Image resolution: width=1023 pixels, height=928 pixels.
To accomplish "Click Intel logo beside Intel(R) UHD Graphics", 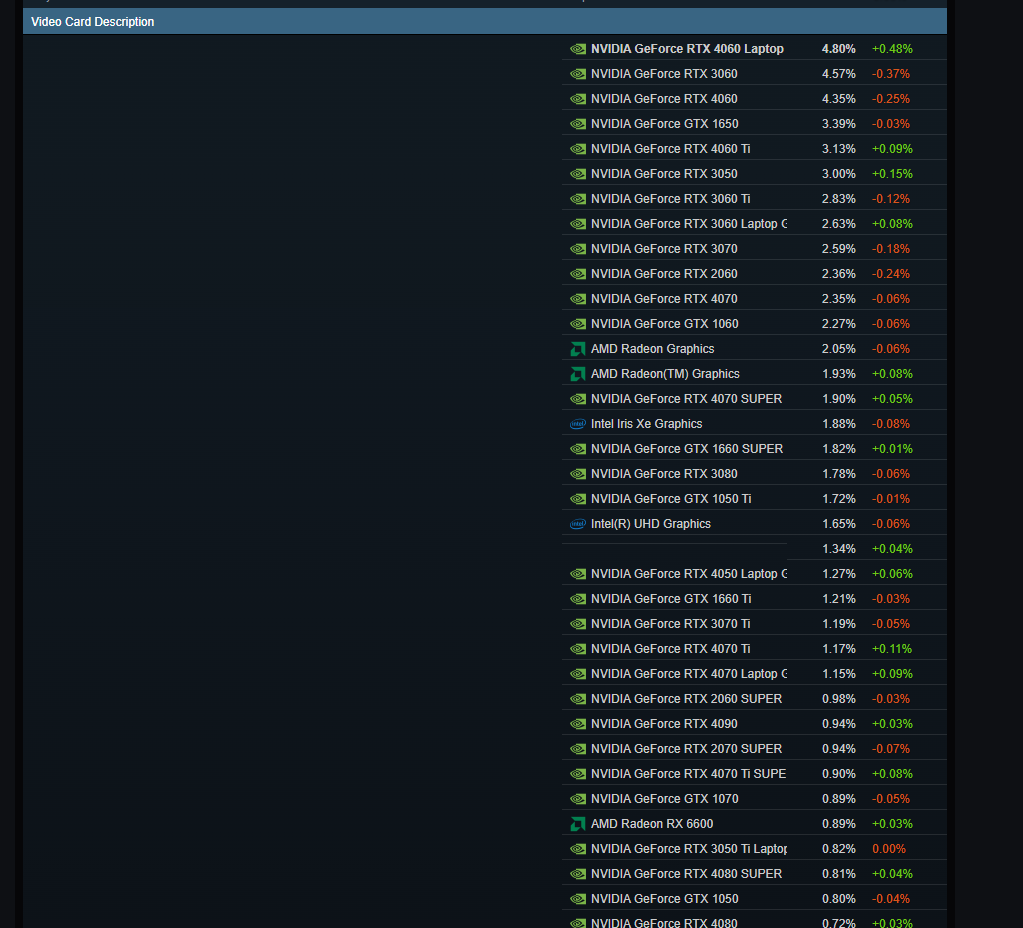I will [x=578, y=524].
